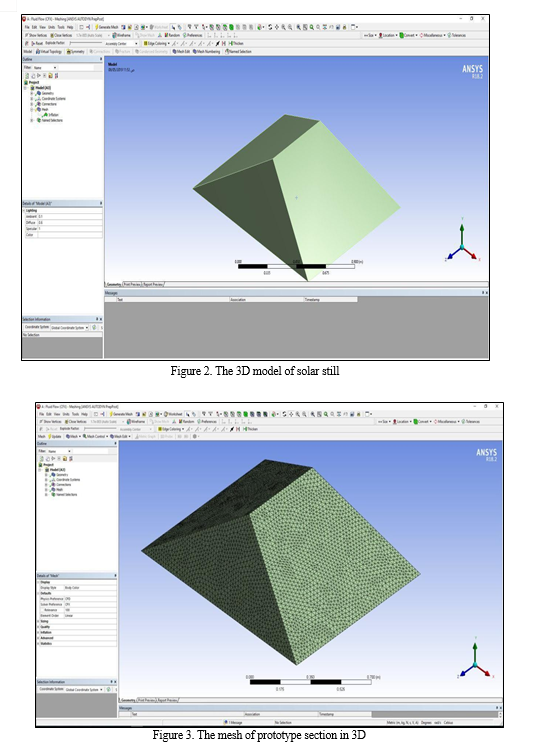This screenshot has height=748, width=535.
Task: Toggle Random colors in the Figure 3 window
Action: pos(187,422)
